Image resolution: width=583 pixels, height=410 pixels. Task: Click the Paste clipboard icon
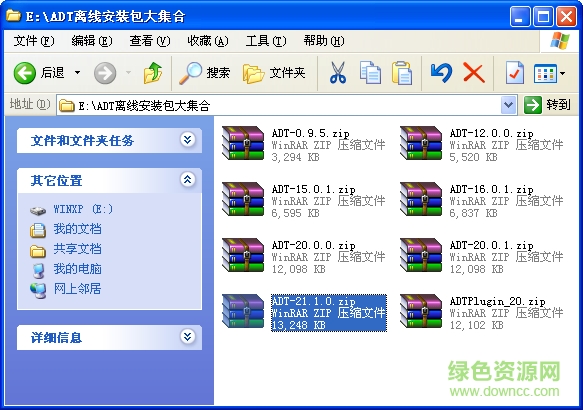[x=402, y=72]
